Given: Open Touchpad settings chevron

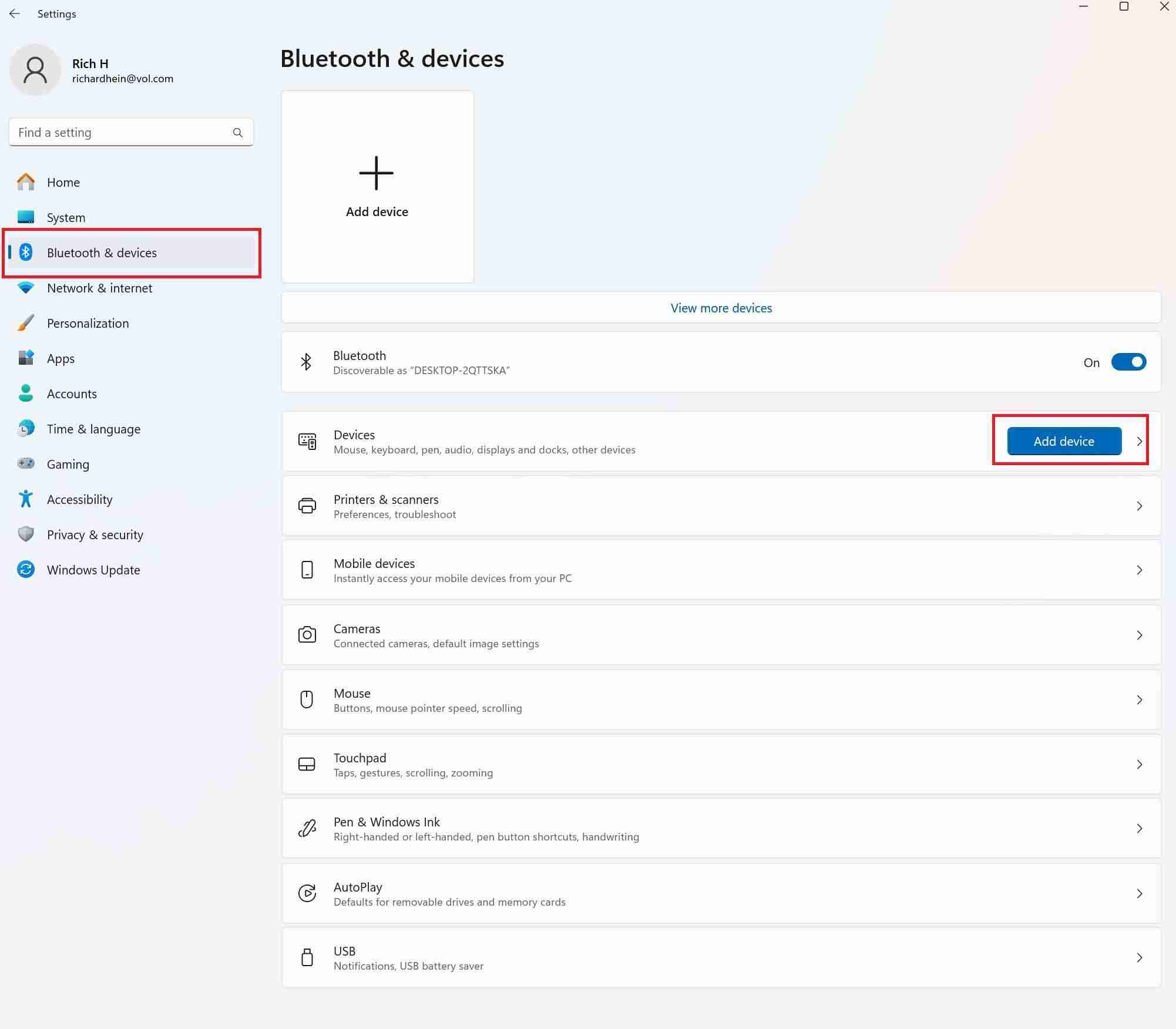Looking at the screenshot, I should (x=1140, y=765).
